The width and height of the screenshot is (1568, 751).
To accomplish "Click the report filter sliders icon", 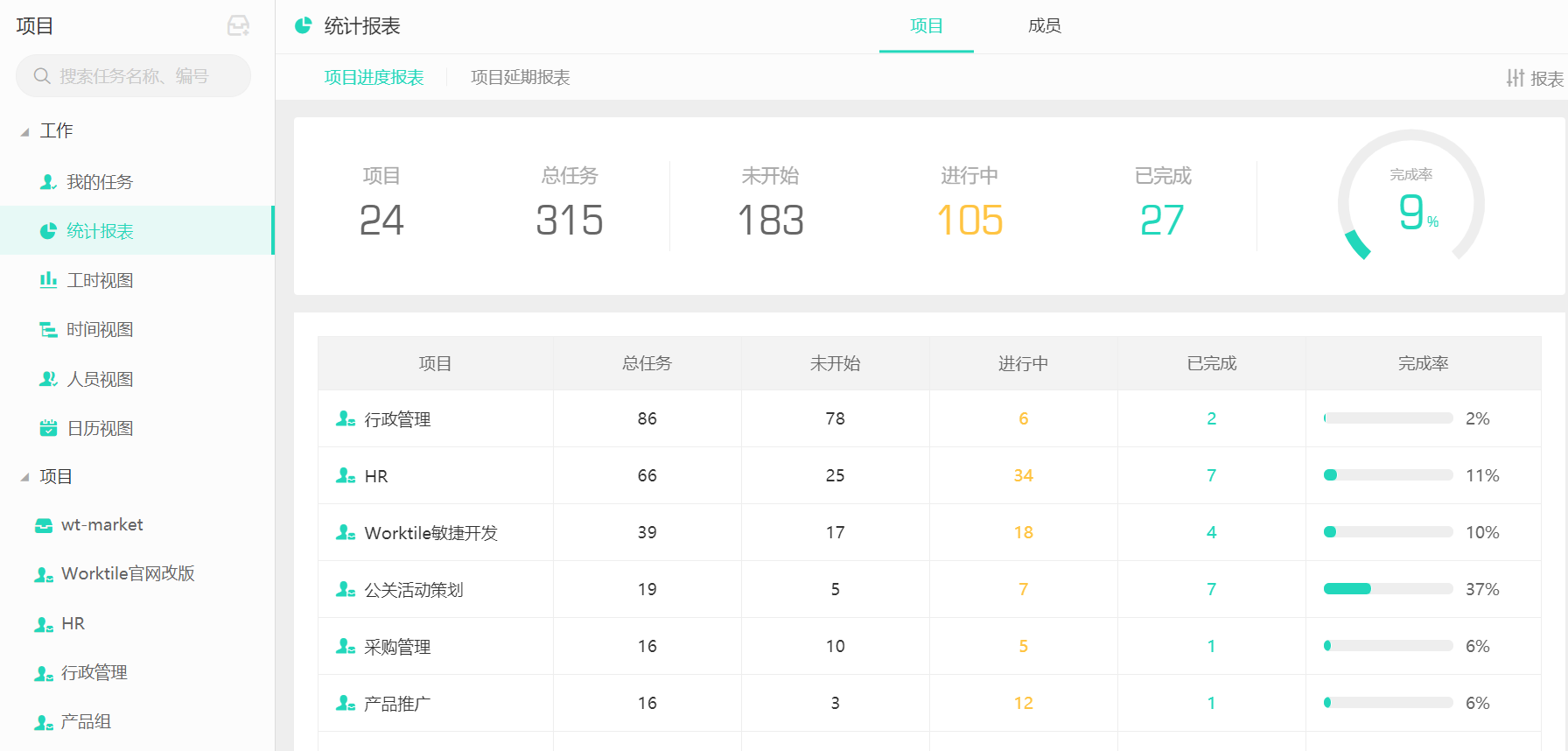I will click(1515, 78).
